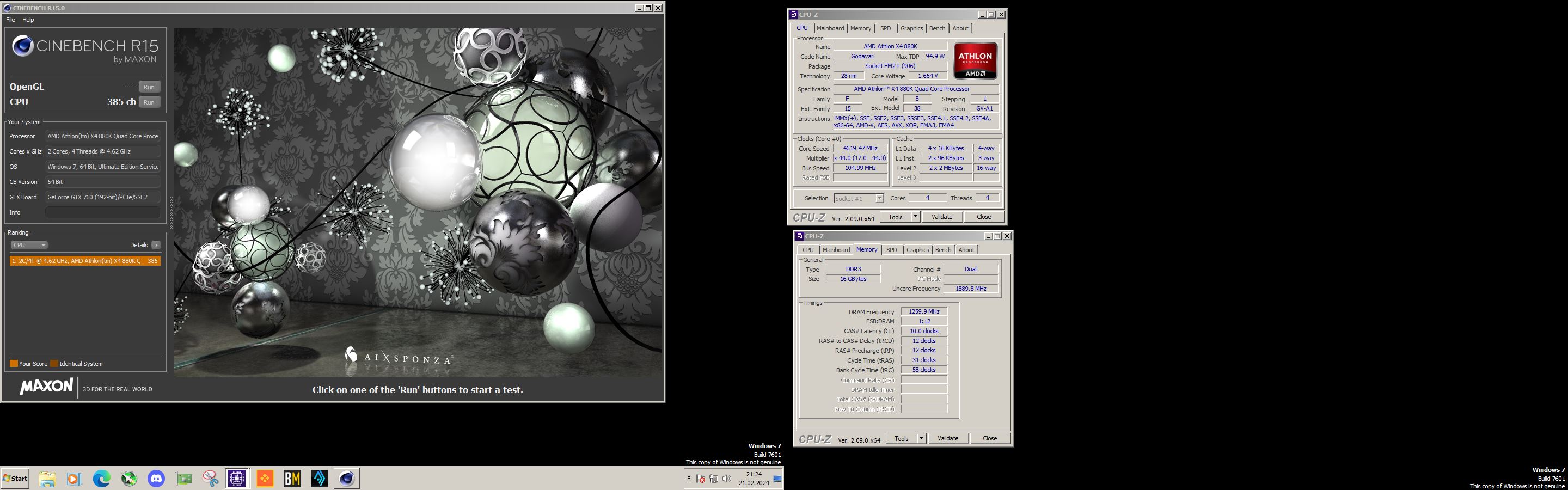Click the empty Info field in Cinebench
Image resolution: width=1568 pixels, height=490 pixels.
click(102, 212)
